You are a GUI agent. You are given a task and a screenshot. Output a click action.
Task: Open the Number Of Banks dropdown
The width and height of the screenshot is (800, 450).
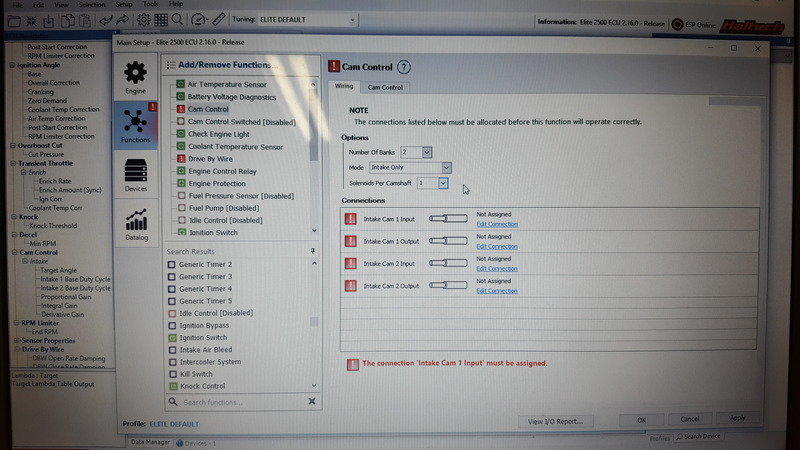[427, 152]
